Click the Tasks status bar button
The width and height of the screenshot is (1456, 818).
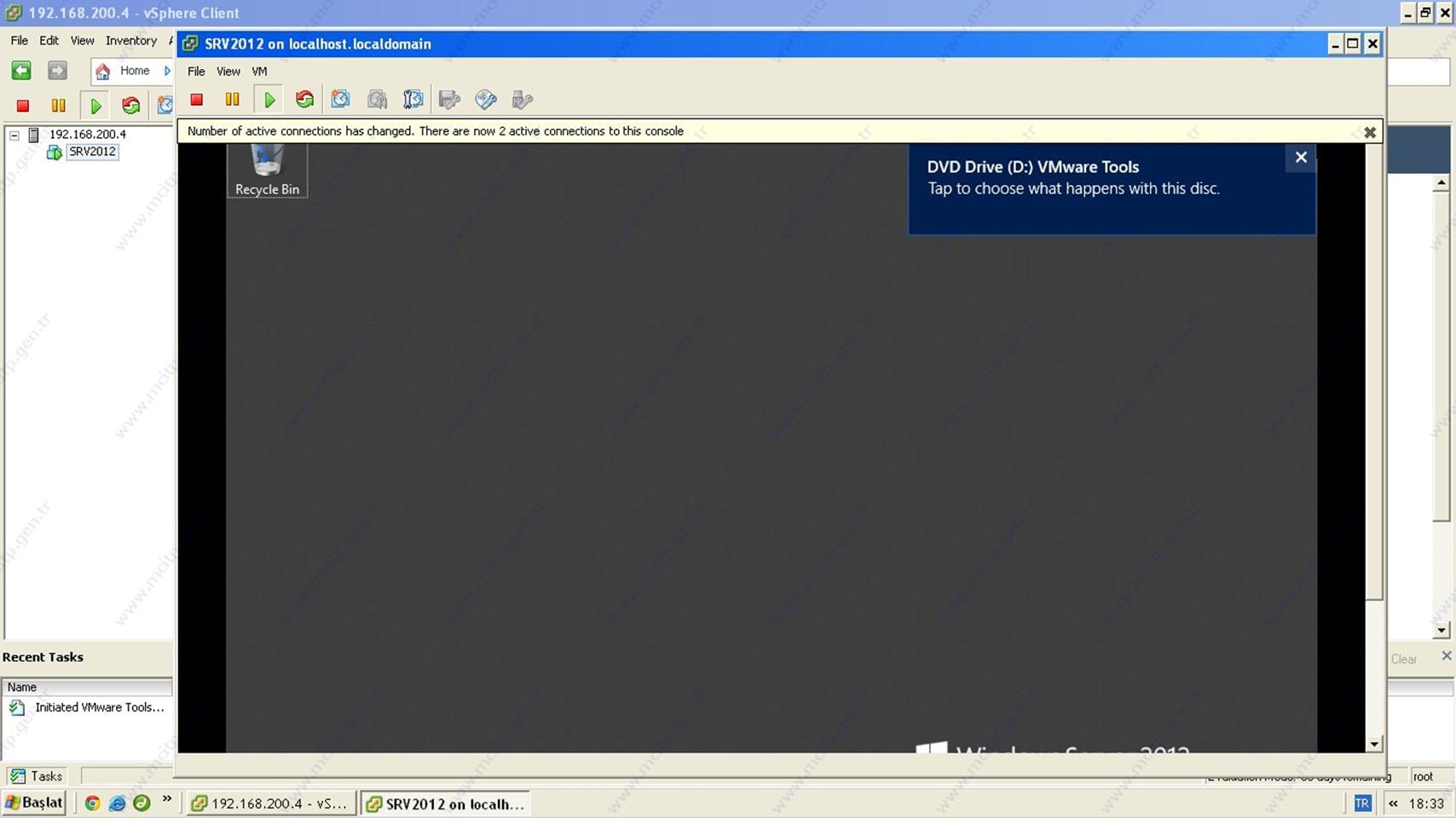[36, 776]
